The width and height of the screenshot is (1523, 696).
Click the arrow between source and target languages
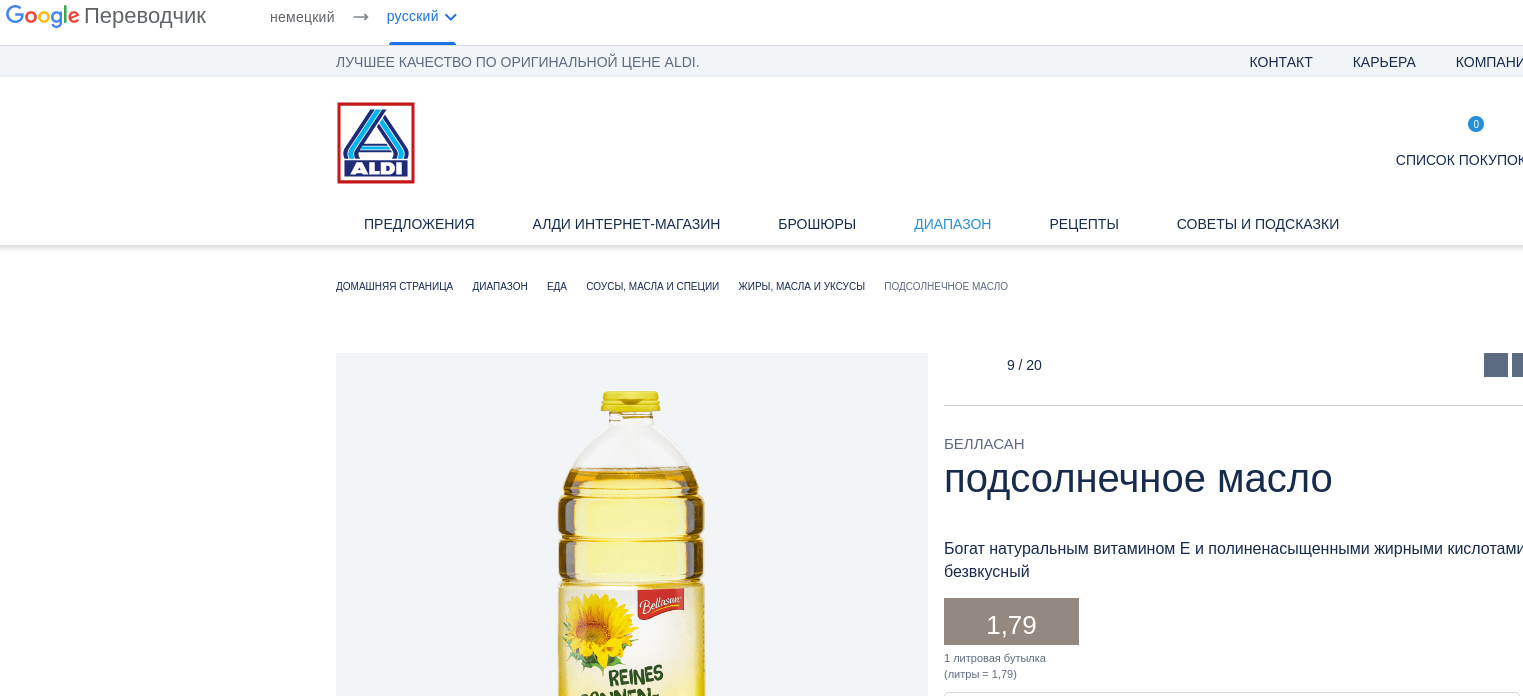(361, 17)
